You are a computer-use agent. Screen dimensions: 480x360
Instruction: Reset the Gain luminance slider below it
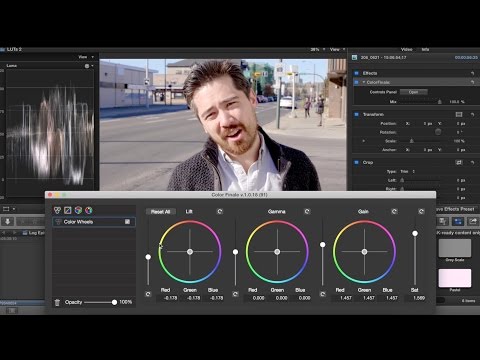(x=323, y=294)
